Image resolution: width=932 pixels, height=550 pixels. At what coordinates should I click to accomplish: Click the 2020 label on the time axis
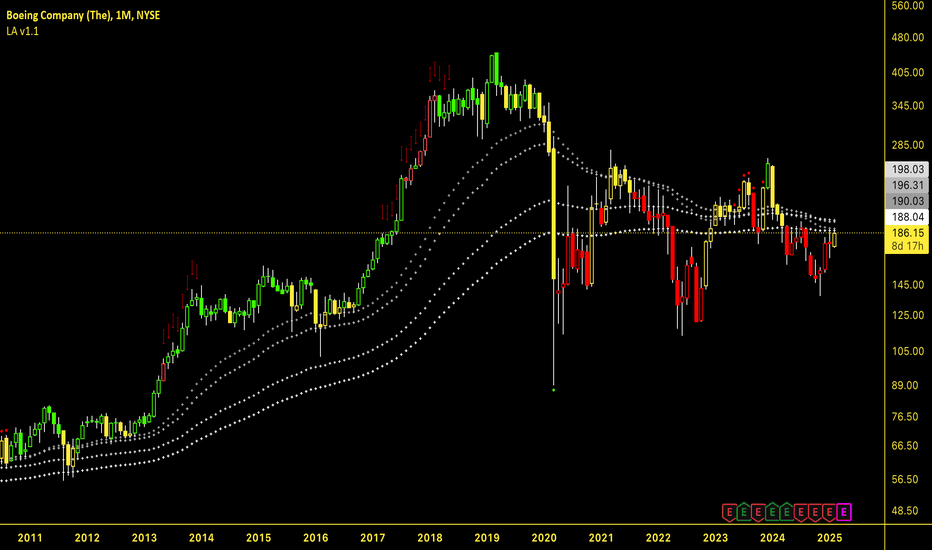544,538
